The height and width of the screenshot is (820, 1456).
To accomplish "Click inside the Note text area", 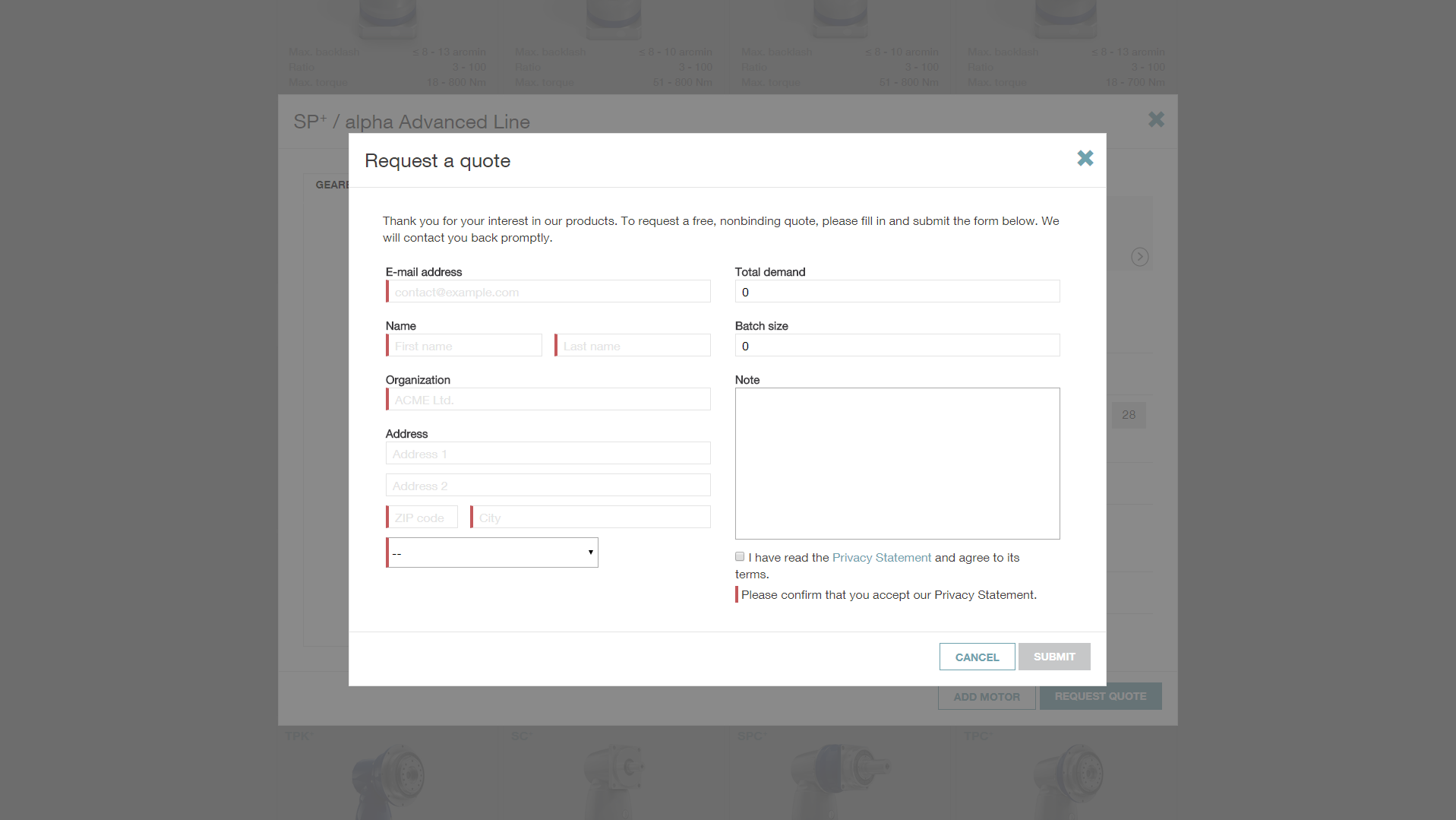I will pos(897,464).
